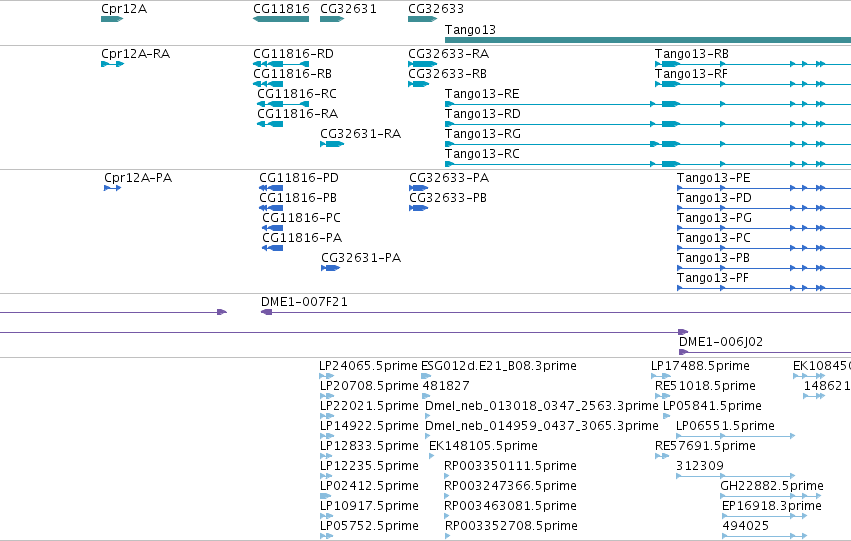
Task: Select the CG11816-PC protein
Action: coord(272,228)
